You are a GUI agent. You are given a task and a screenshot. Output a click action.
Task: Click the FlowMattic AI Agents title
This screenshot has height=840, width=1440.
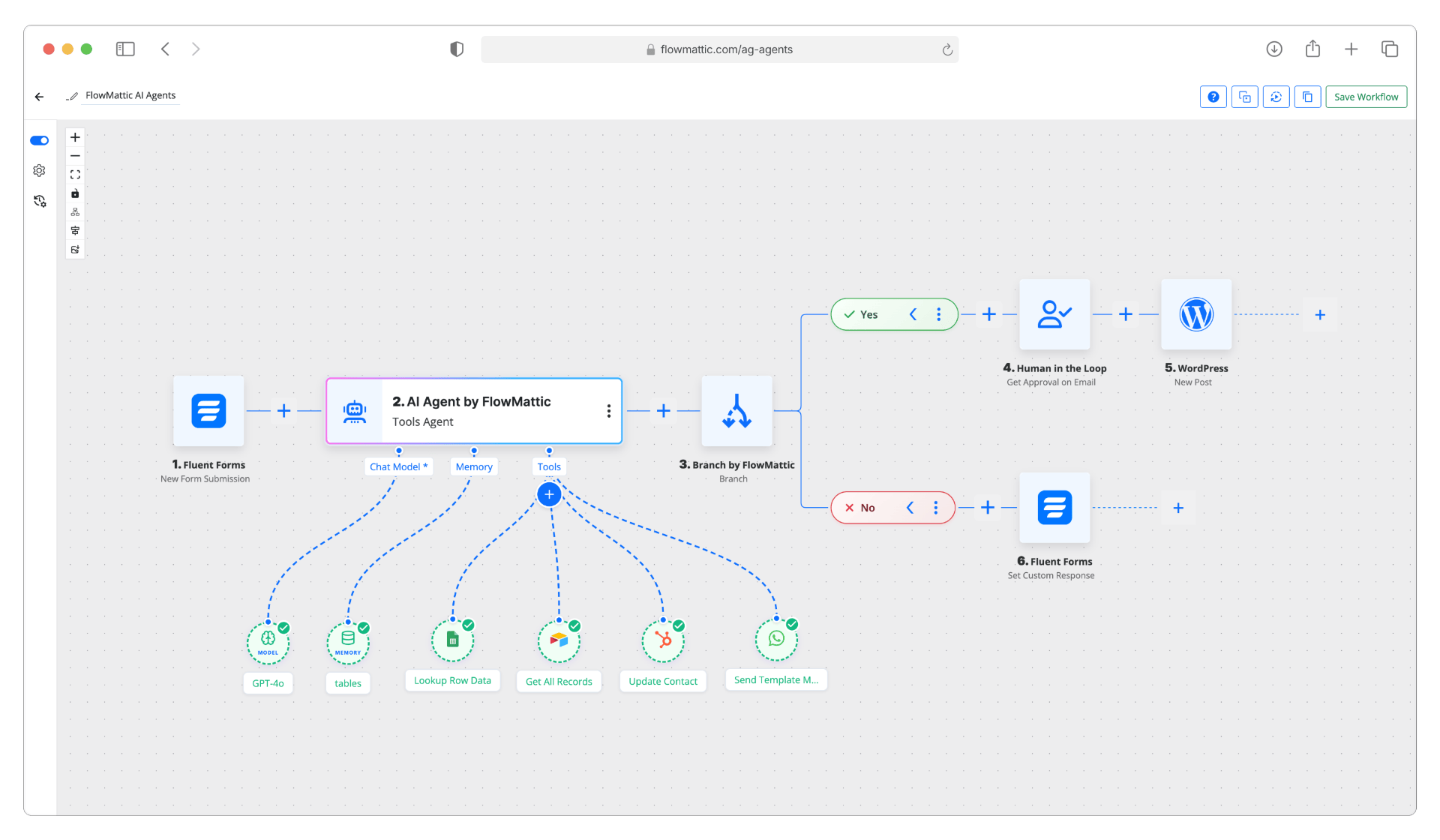(130, 95)
